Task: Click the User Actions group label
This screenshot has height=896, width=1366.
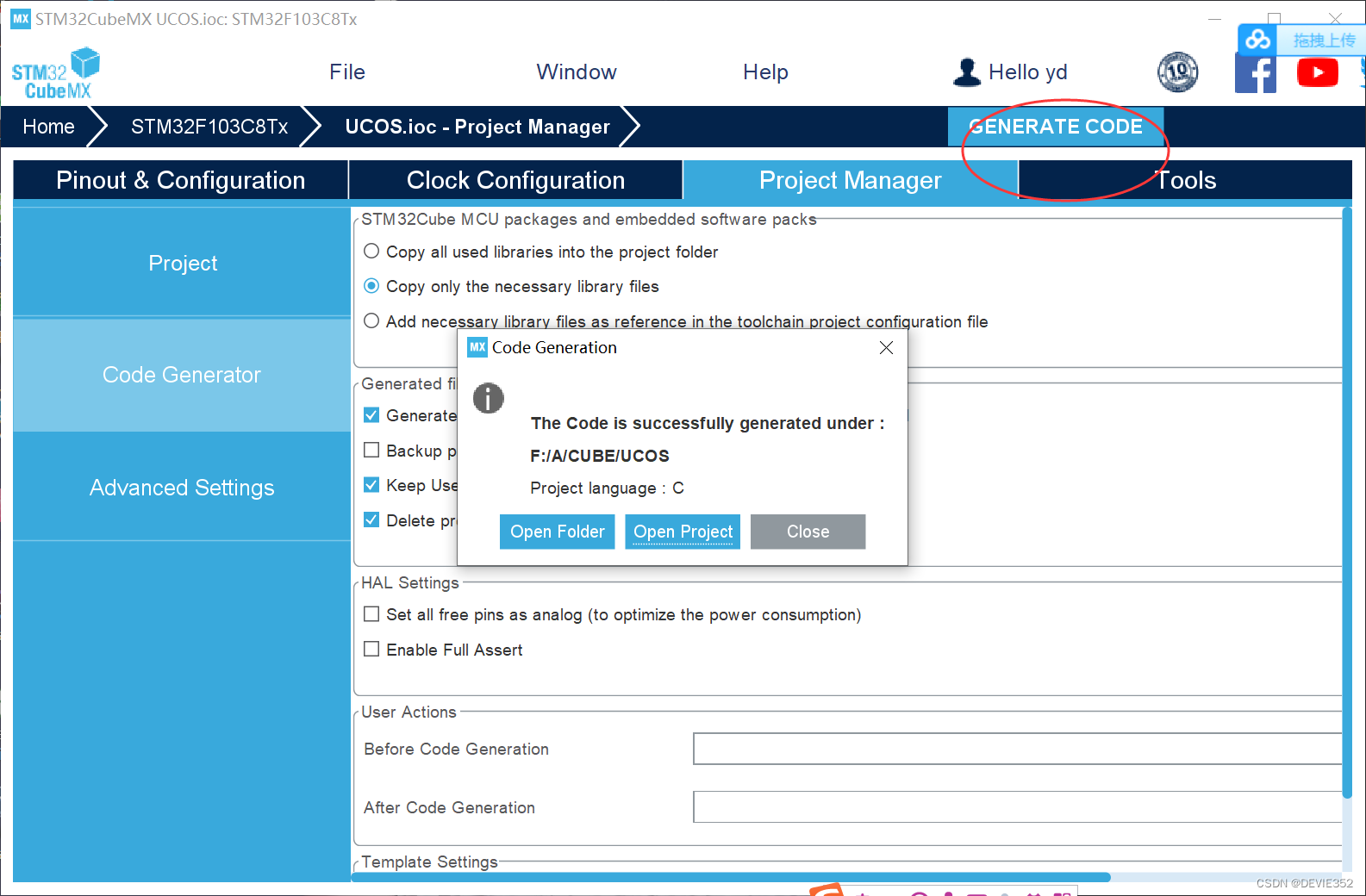Action: tap(409, 712)
